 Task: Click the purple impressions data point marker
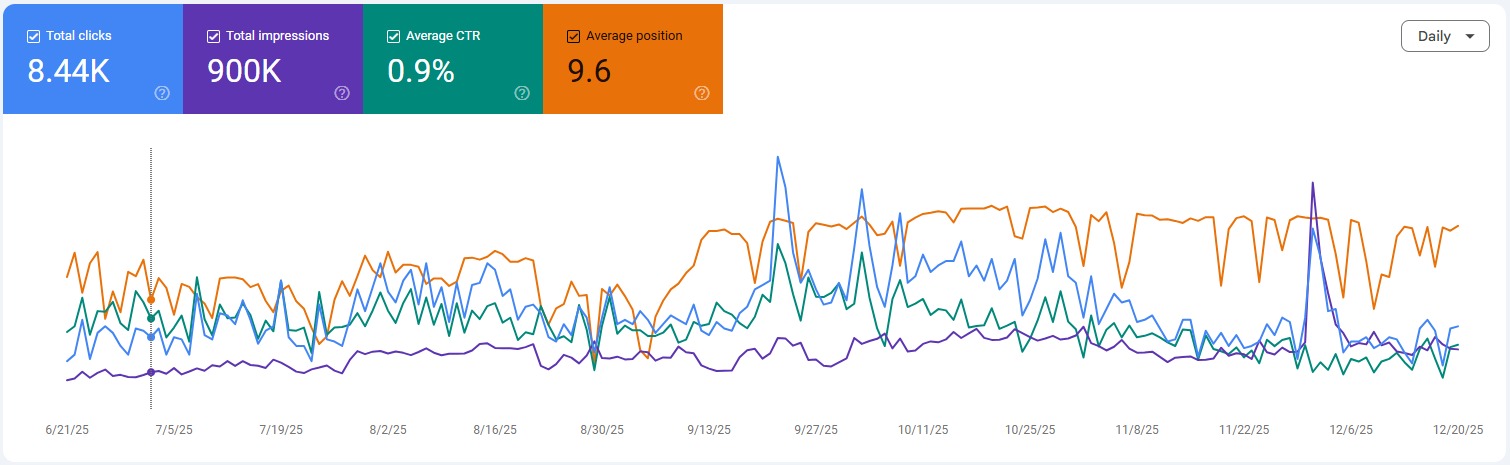[x=151, y=372]
